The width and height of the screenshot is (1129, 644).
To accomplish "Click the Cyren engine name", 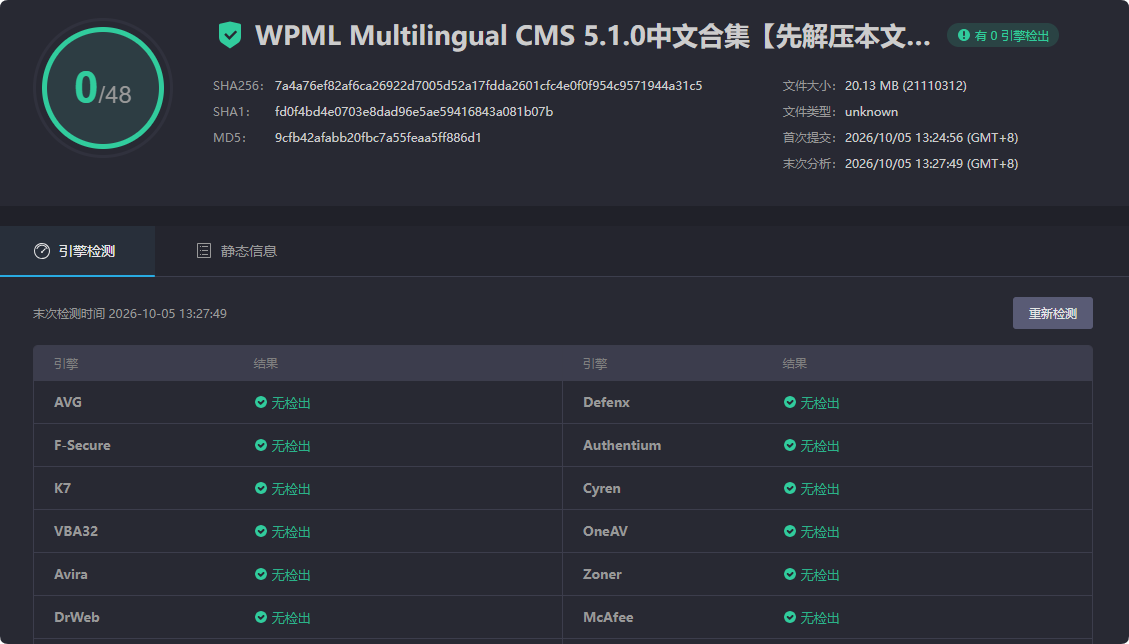I will (x=602, y=488).
